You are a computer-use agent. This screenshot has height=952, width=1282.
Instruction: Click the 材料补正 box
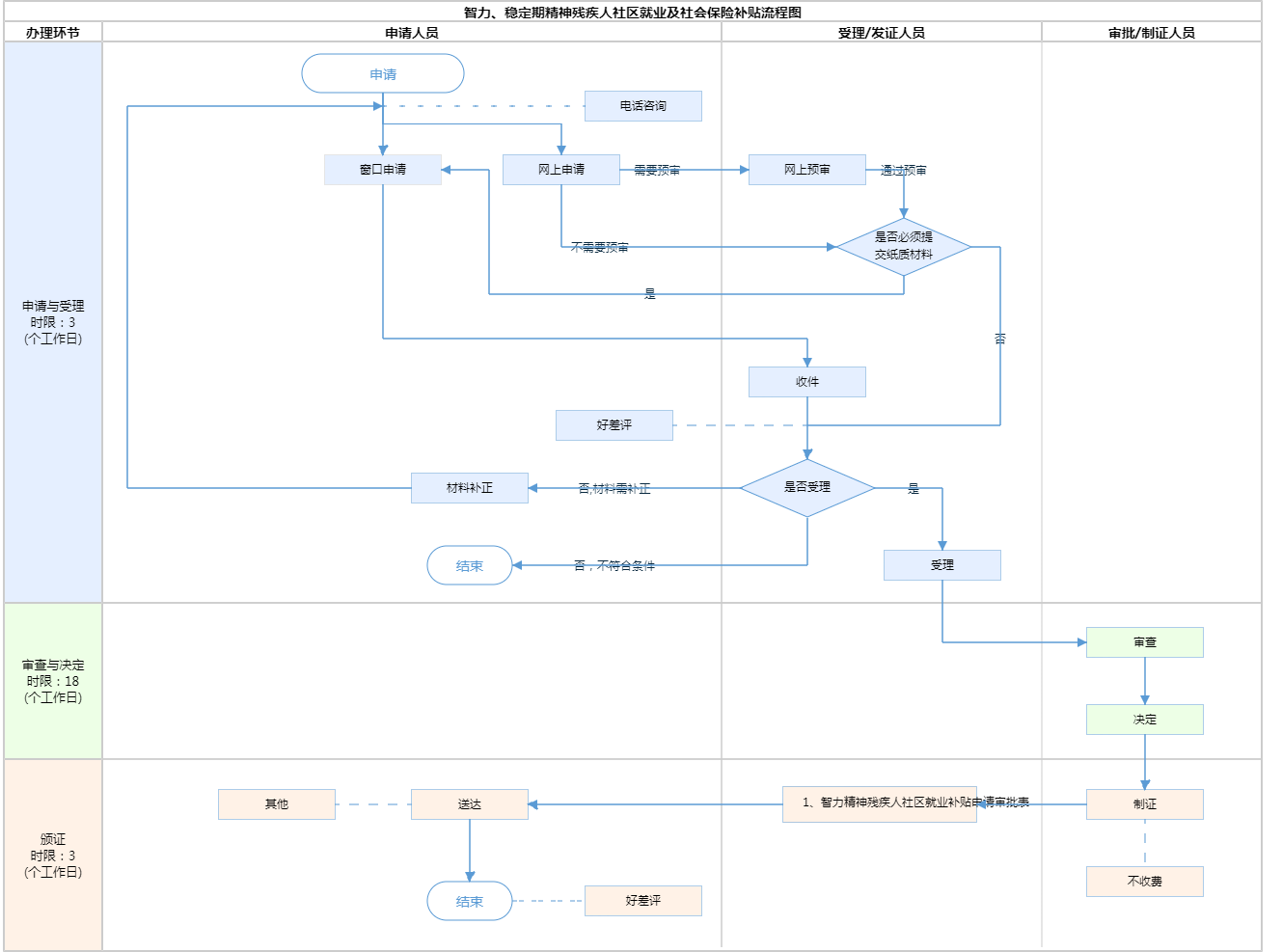[x=470, y=488]
